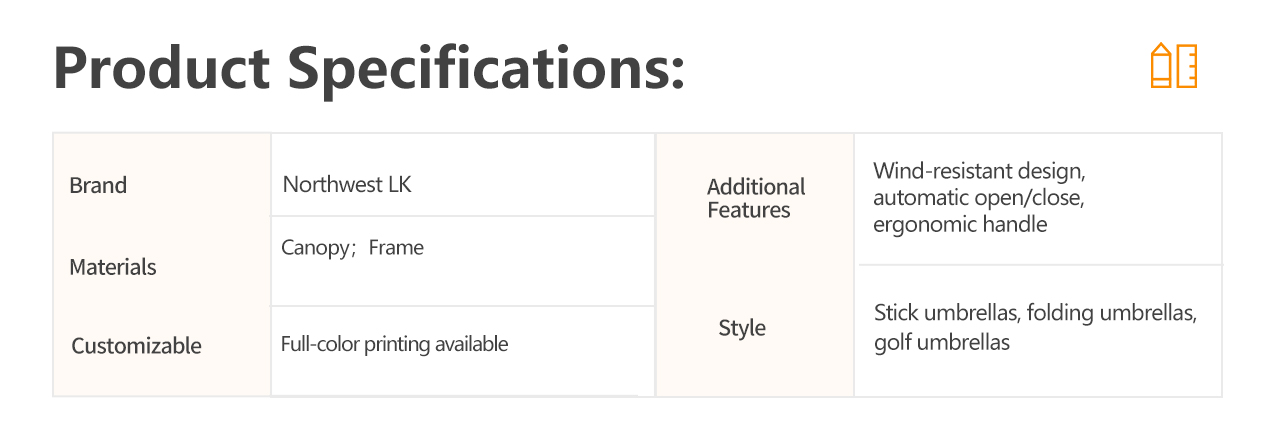Image resolution: width=1276 pixels, height=432 pixels.
Task: Click the Northwest LK brand value
Action: point(347,185)
